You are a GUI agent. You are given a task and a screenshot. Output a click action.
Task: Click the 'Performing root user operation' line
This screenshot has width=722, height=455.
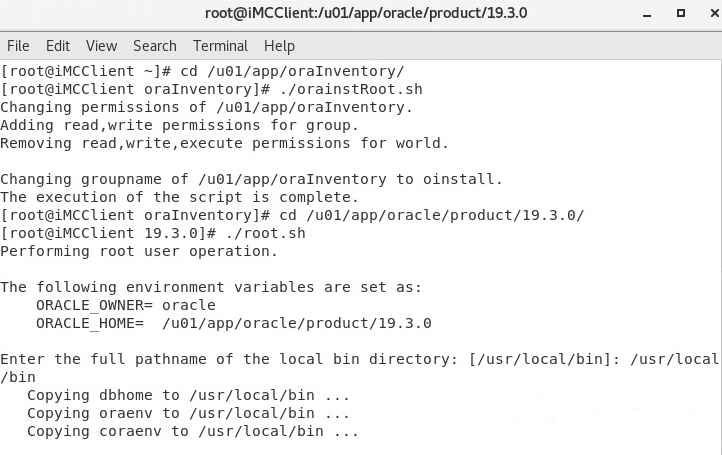click(139, 251)
